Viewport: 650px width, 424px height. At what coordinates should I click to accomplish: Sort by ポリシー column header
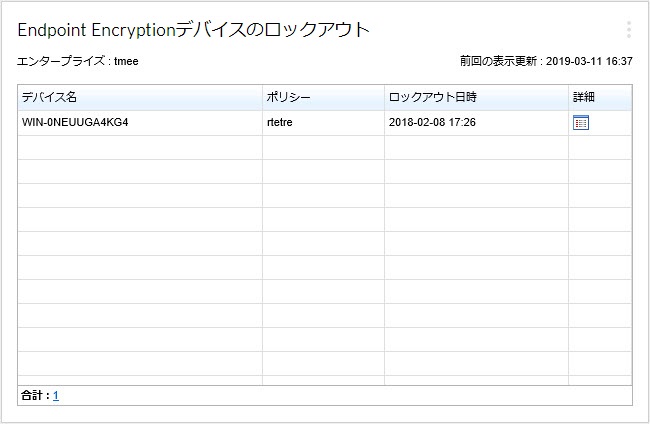pyautogui.click(x=323, y=98)
